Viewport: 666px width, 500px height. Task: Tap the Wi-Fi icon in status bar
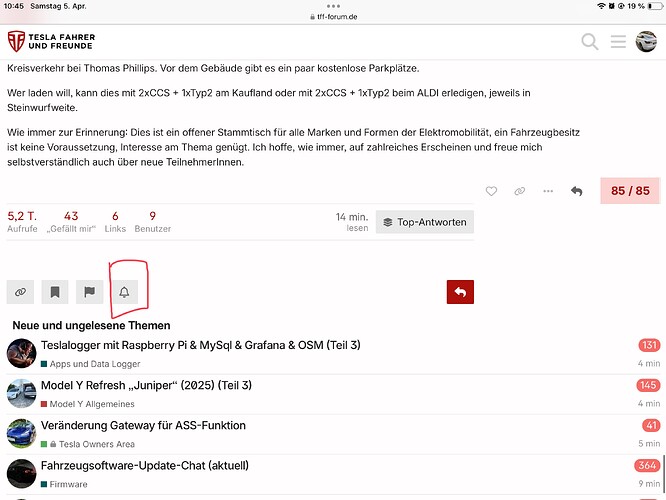tap(601, 6)
